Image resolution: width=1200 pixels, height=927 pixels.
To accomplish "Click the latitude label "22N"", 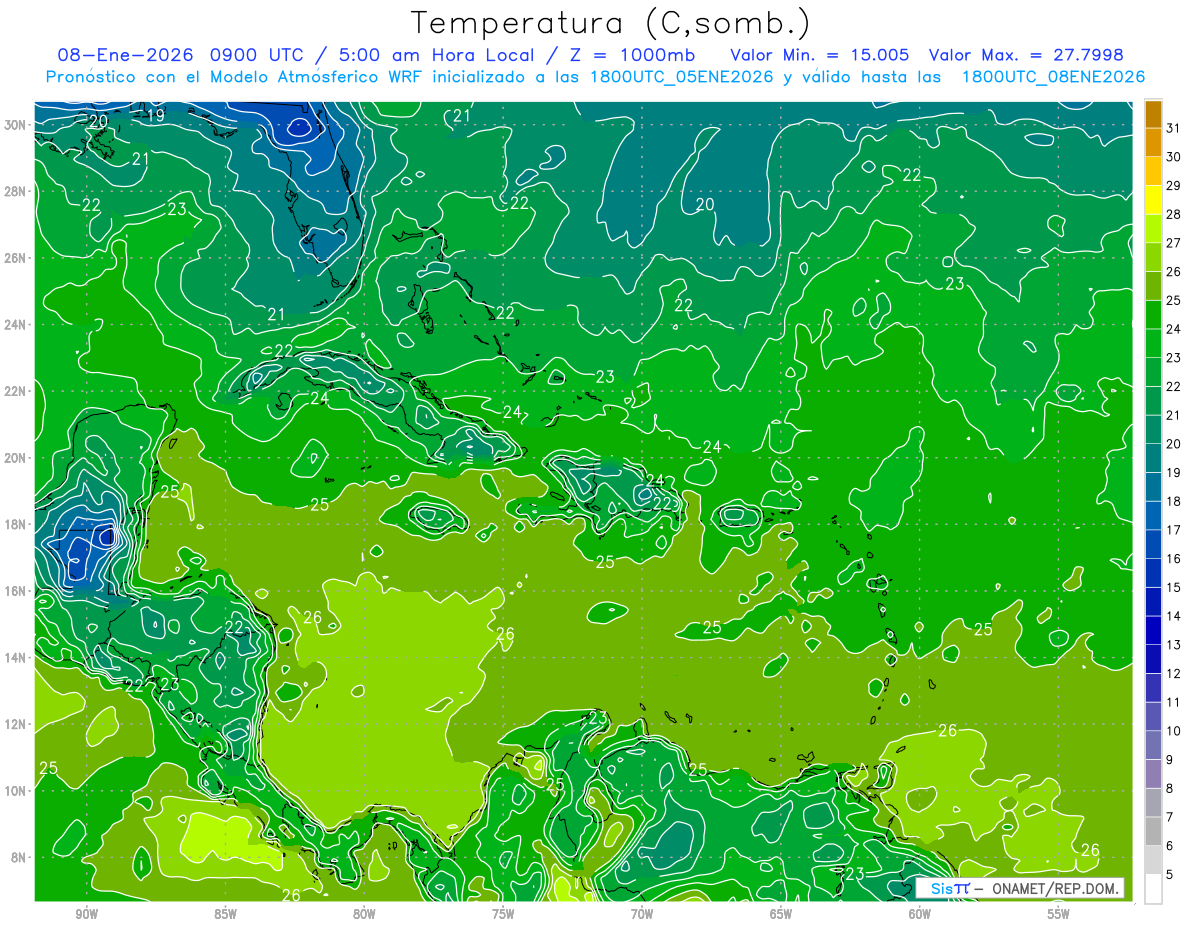I will click(15, 391).
